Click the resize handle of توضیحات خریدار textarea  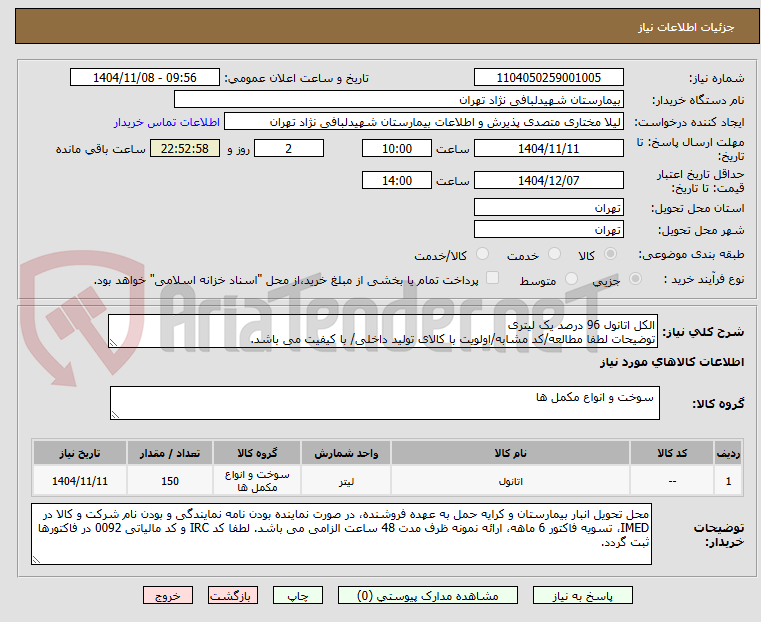click(36, 560)
